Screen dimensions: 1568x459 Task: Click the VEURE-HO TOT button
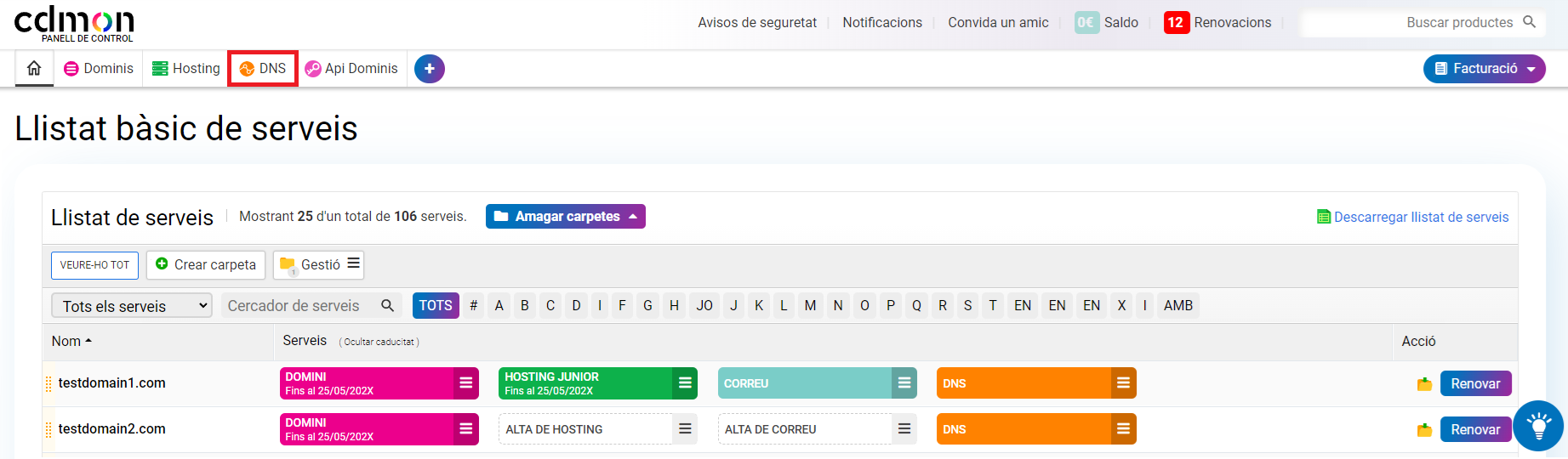94,265
